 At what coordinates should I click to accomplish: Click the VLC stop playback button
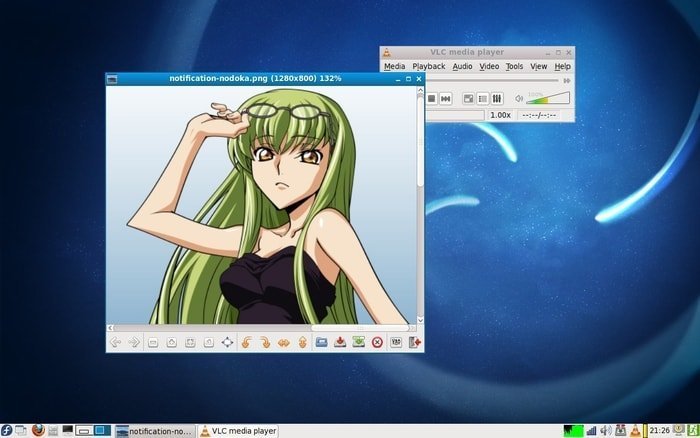click(432, 99)
